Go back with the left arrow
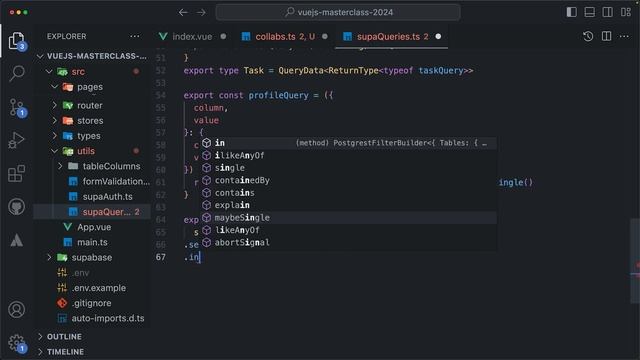 coord(183,13)
